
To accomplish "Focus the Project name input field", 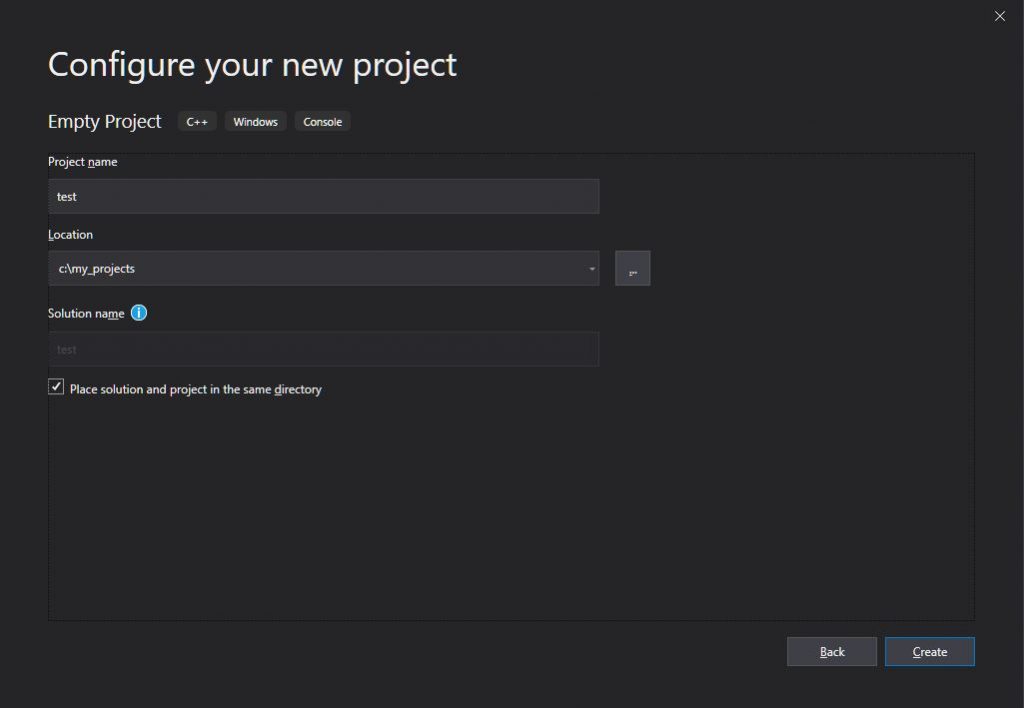I will click(x=323, y=197).
